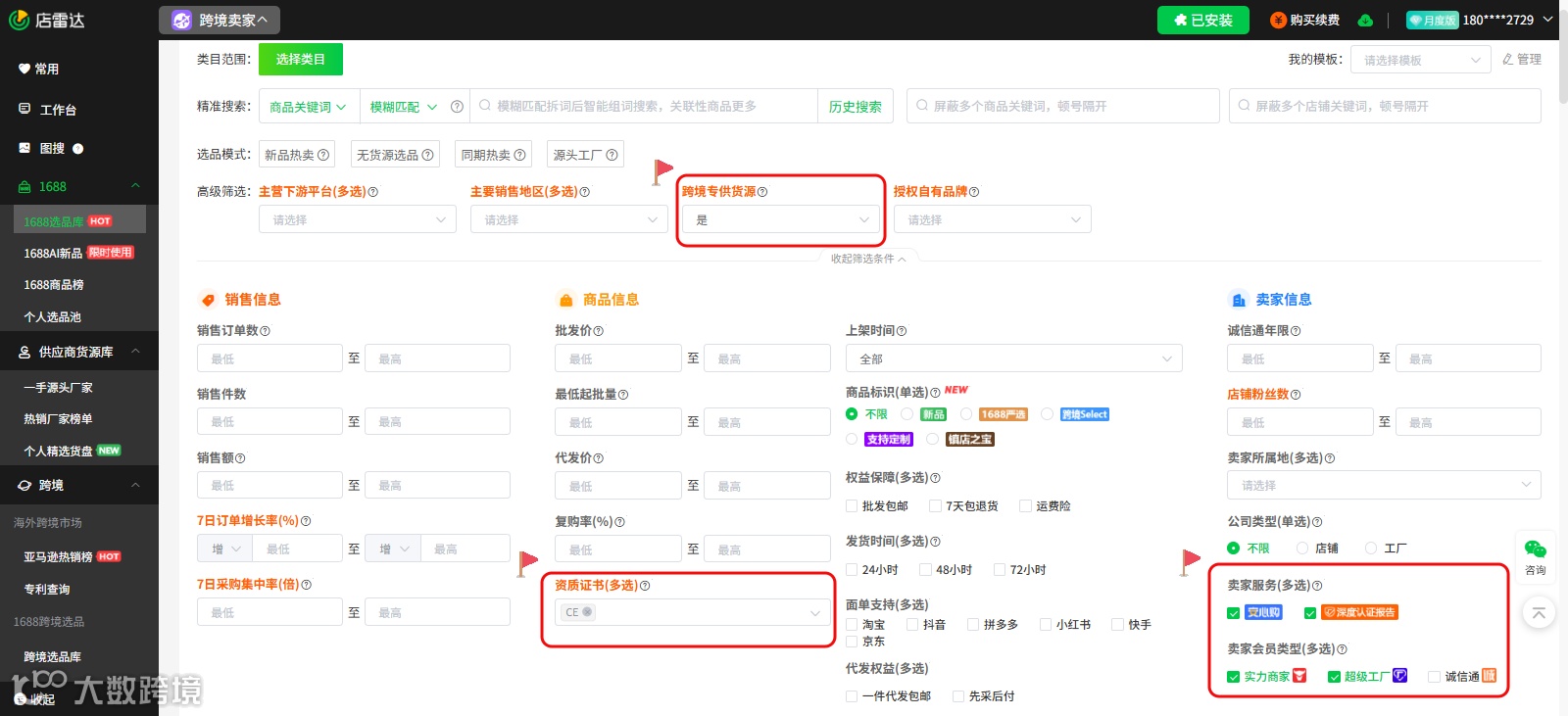This screenshot has height=716, width=1568.
Task: Remove the CE tag with its x icon
Action: pyautogui.click(x=587, y=612)
